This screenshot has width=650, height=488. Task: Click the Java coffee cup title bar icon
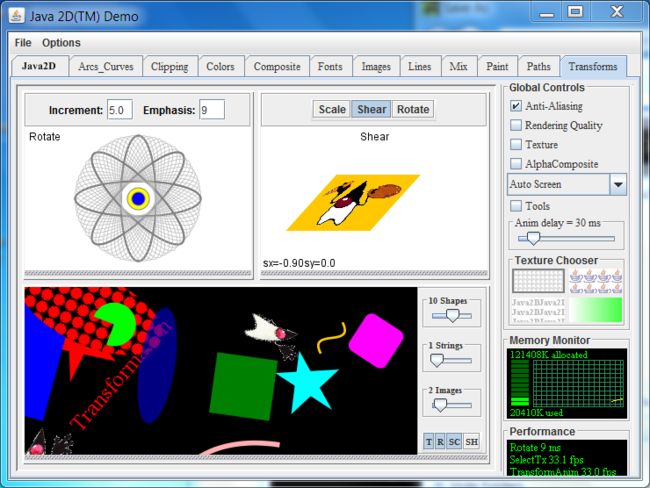click(17, 15)
